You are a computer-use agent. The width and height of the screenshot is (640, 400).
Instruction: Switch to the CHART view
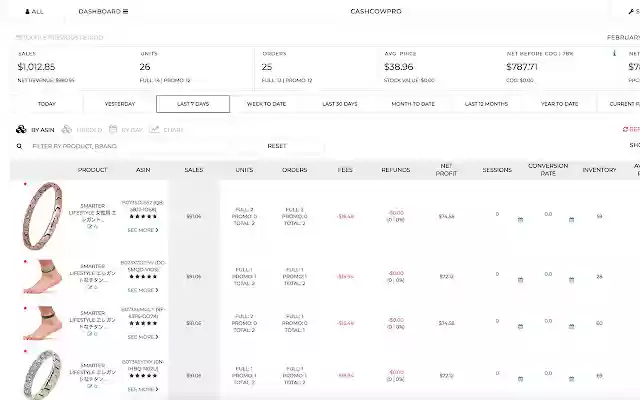point(166,130)
